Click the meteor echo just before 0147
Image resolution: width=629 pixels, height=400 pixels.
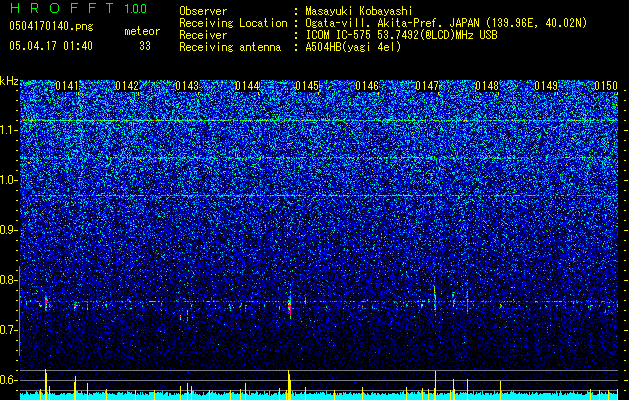tap(435, 299)
